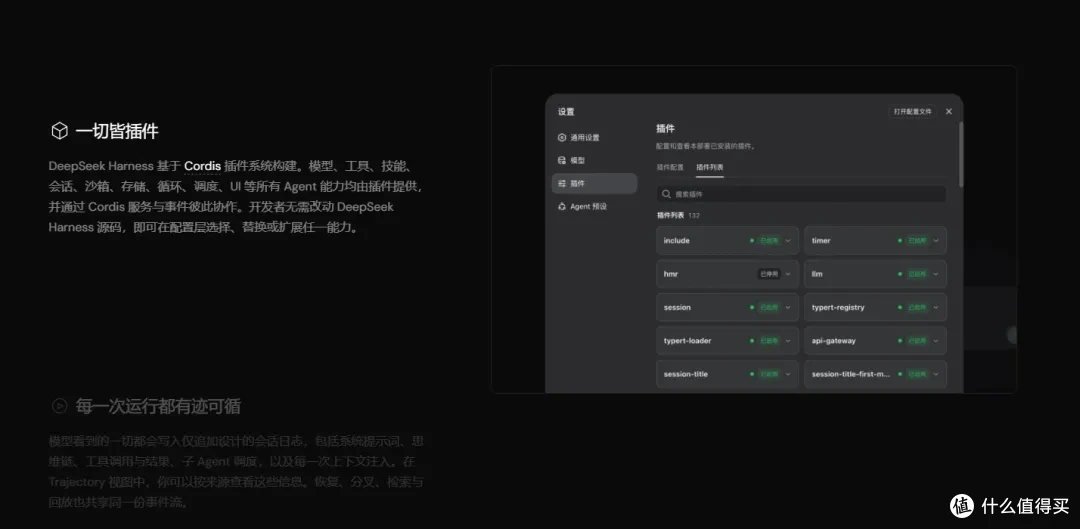Click the 已启用 badge on llm
Image resolution: width=1080 pixels, height=529 pixels.
[917, 274]
